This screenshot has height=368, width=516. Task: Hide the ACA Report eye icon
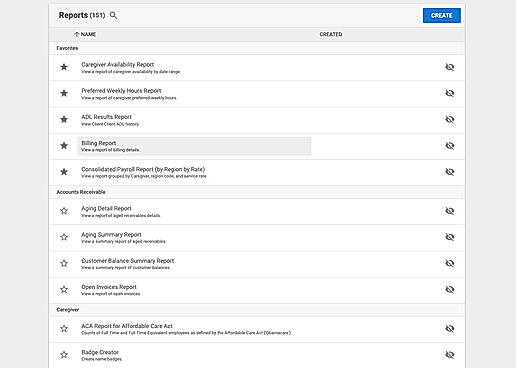click(450, 329)
